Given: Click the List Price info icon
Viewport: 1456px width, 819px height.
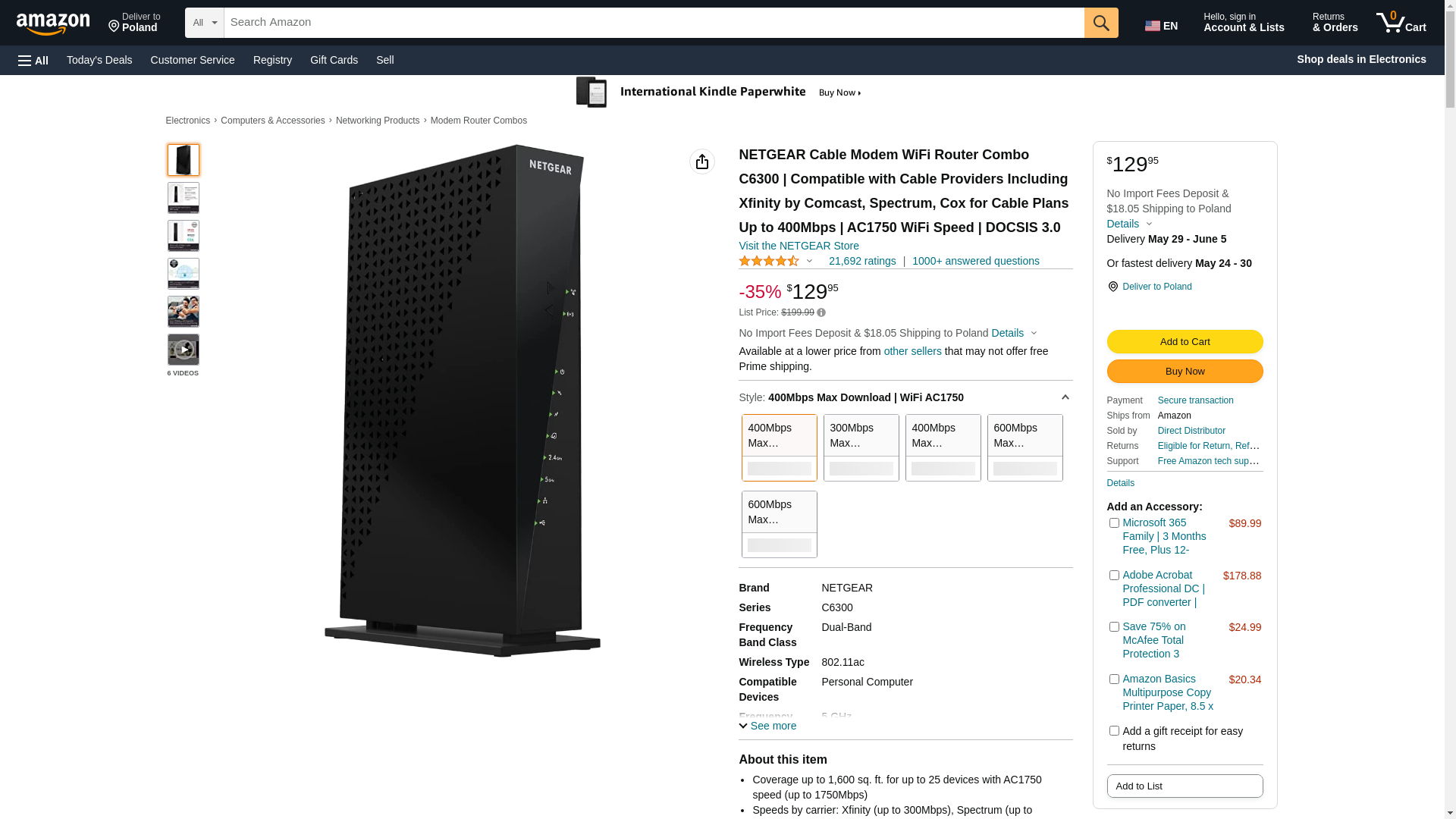Looking at the screenshot, I should tap(821, 312).
